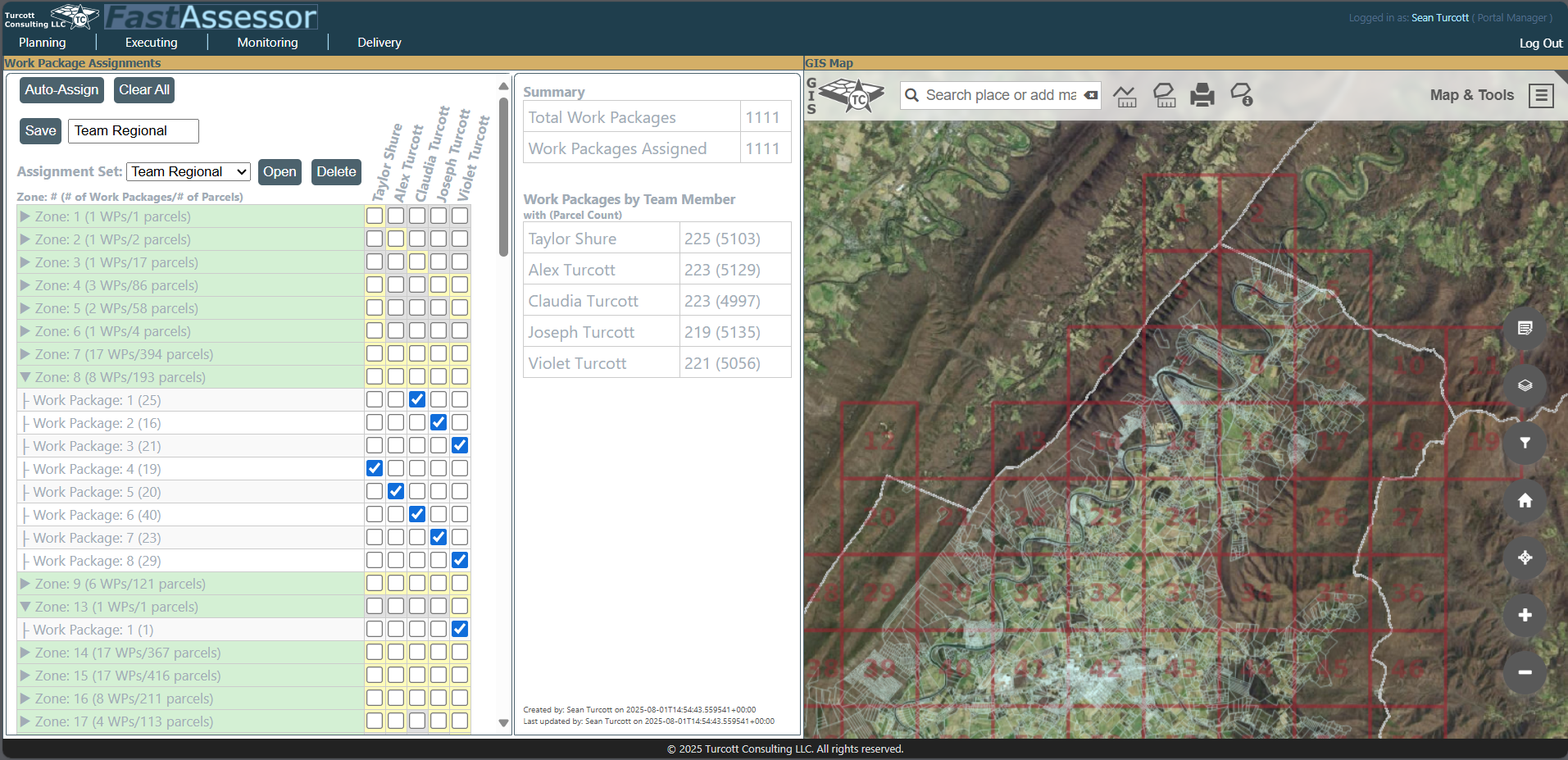Click the Auto-Assign button
Viewport: 1568px width, 760px height.
point(61,90)
